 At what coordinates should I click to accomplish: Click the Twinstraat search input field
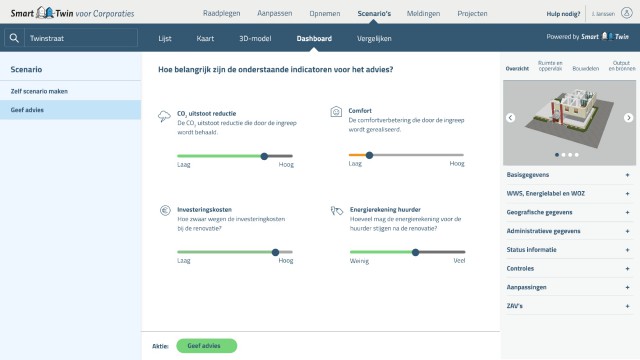[x=81, y=38]
